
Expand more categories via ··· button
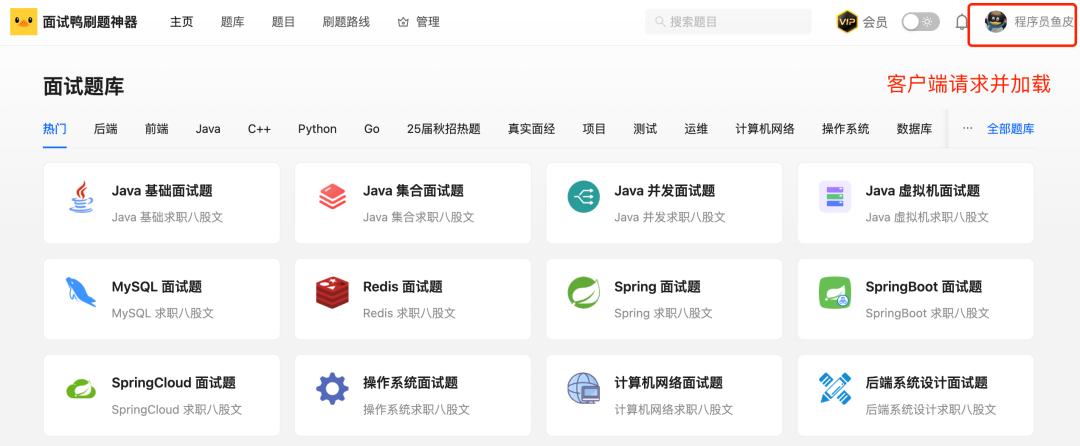968,129
